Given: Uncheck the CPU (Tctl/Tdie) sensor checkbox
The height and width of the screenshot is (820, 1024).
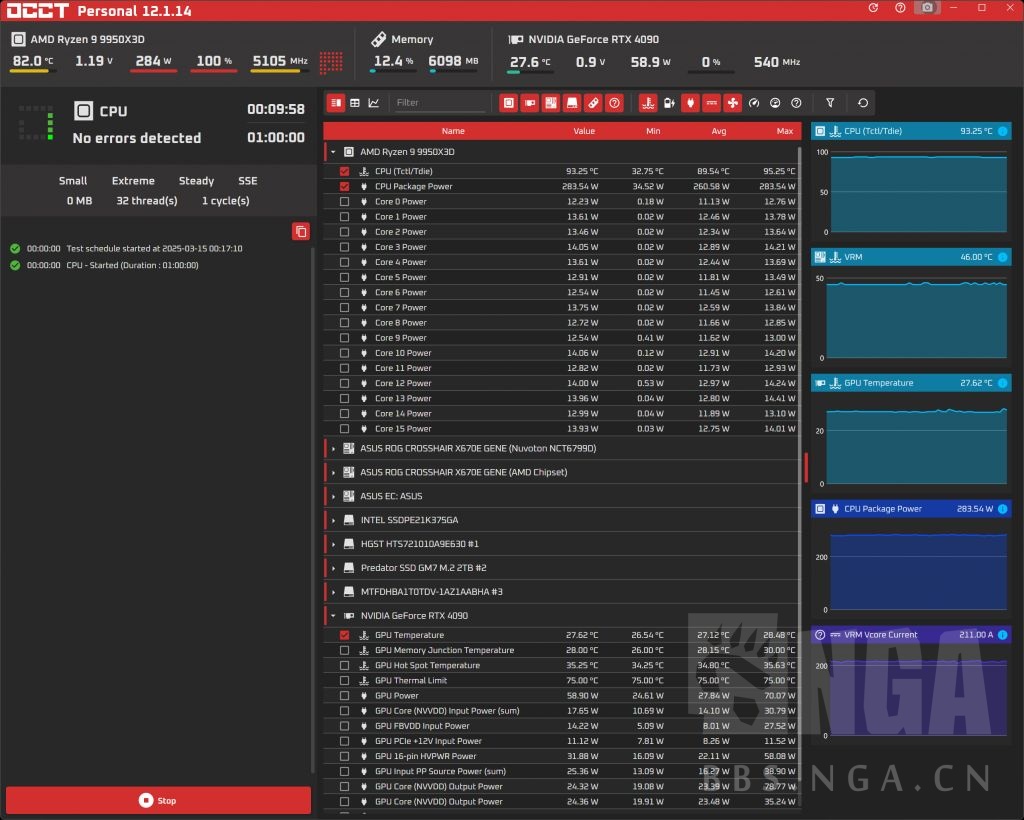Looking at the screenshot, I should (x=345, y=171).
